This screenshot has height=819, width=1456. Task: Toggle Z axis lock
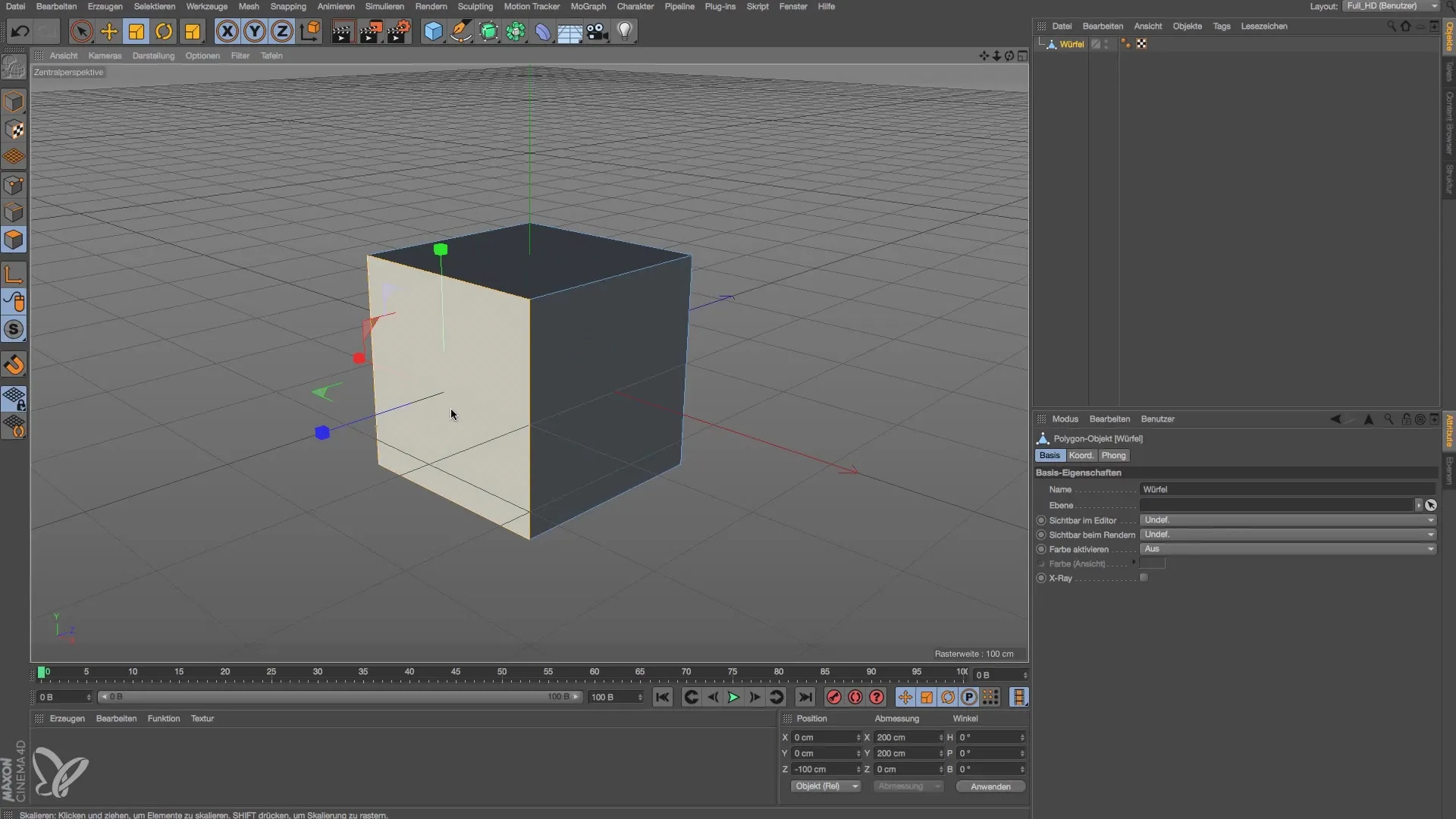point(282,31)
